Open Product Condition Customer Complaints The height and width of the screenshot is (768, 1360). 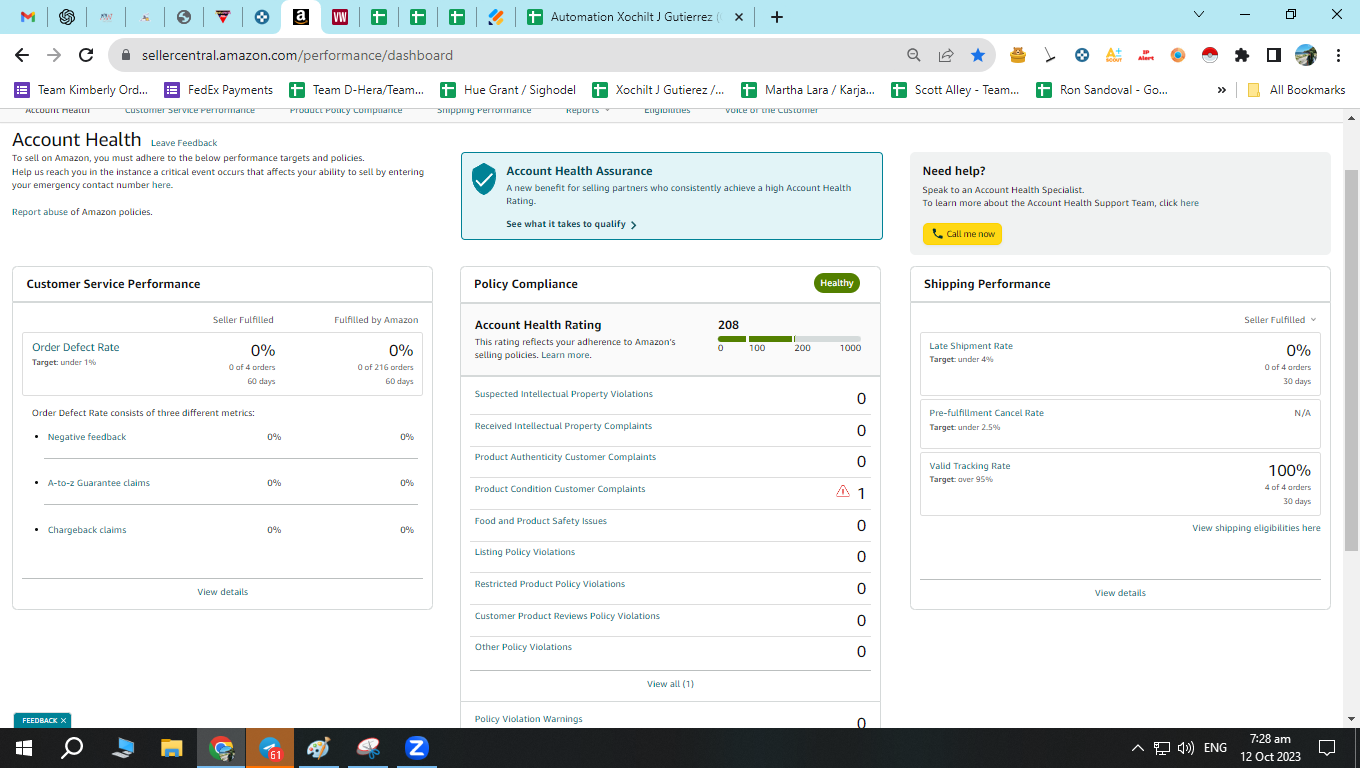coord(560,489)
